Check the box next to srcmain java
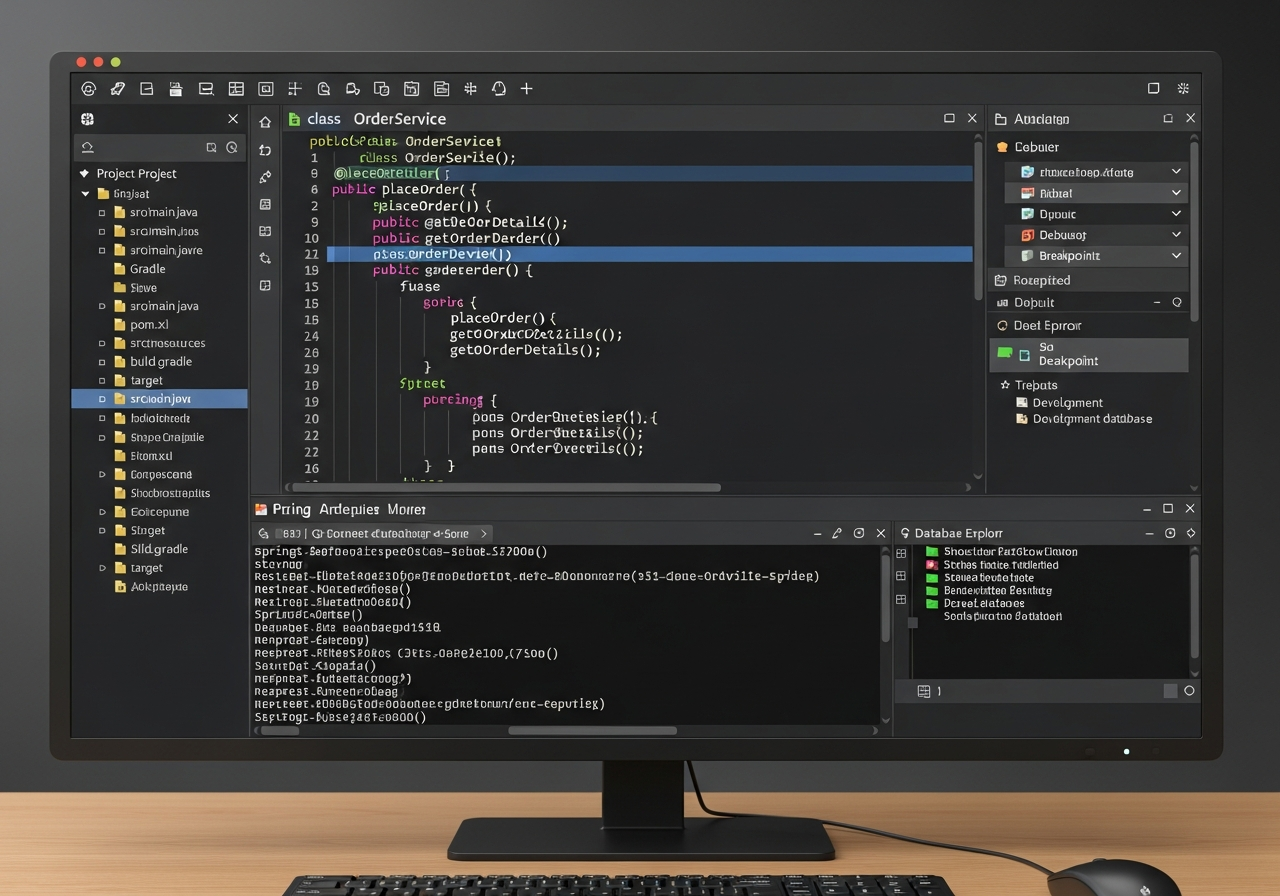This screenshot has width=1280, height=896. (100, 212)
